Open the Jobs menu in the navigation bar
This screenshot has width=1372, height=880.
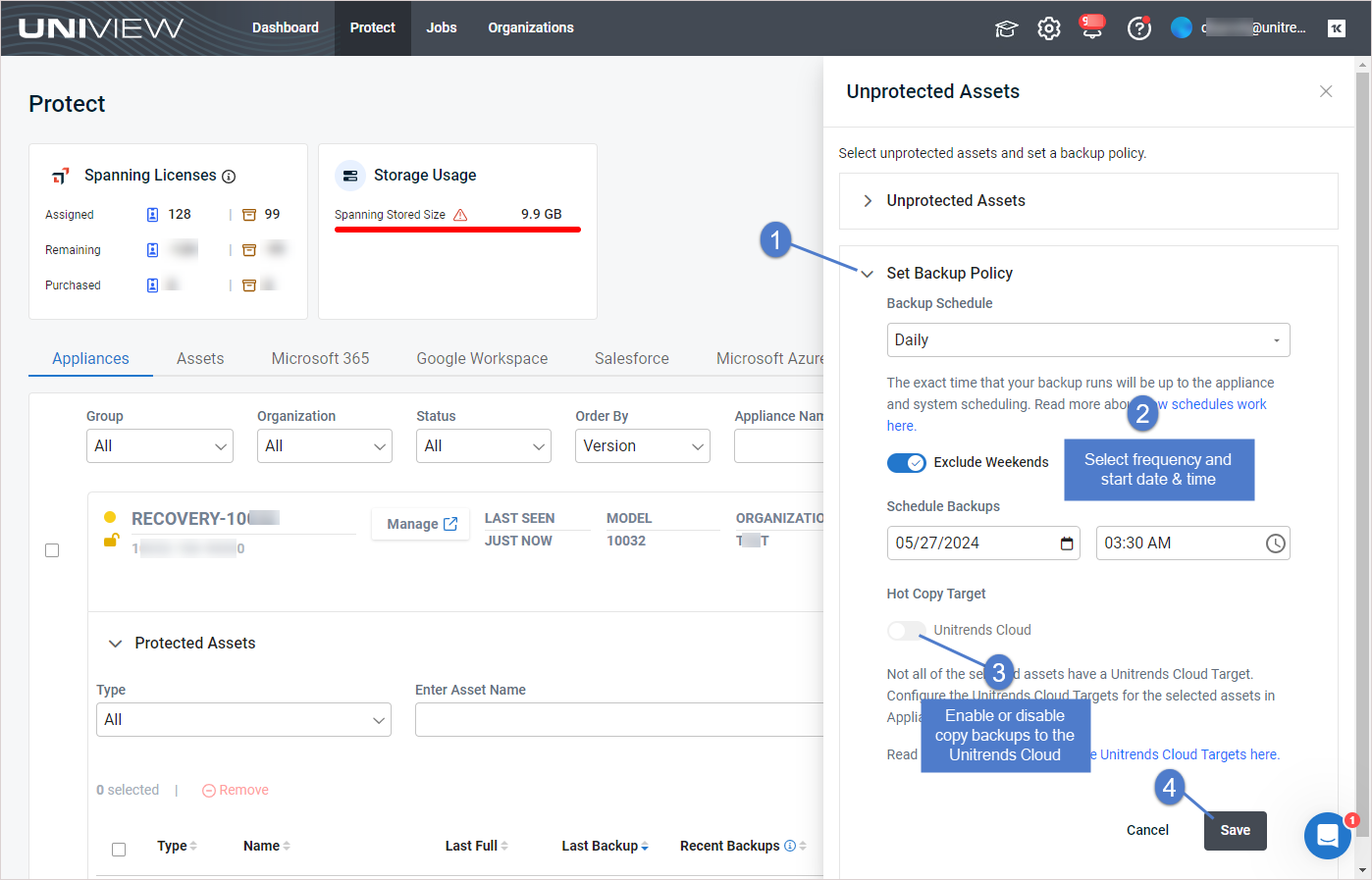442,27
